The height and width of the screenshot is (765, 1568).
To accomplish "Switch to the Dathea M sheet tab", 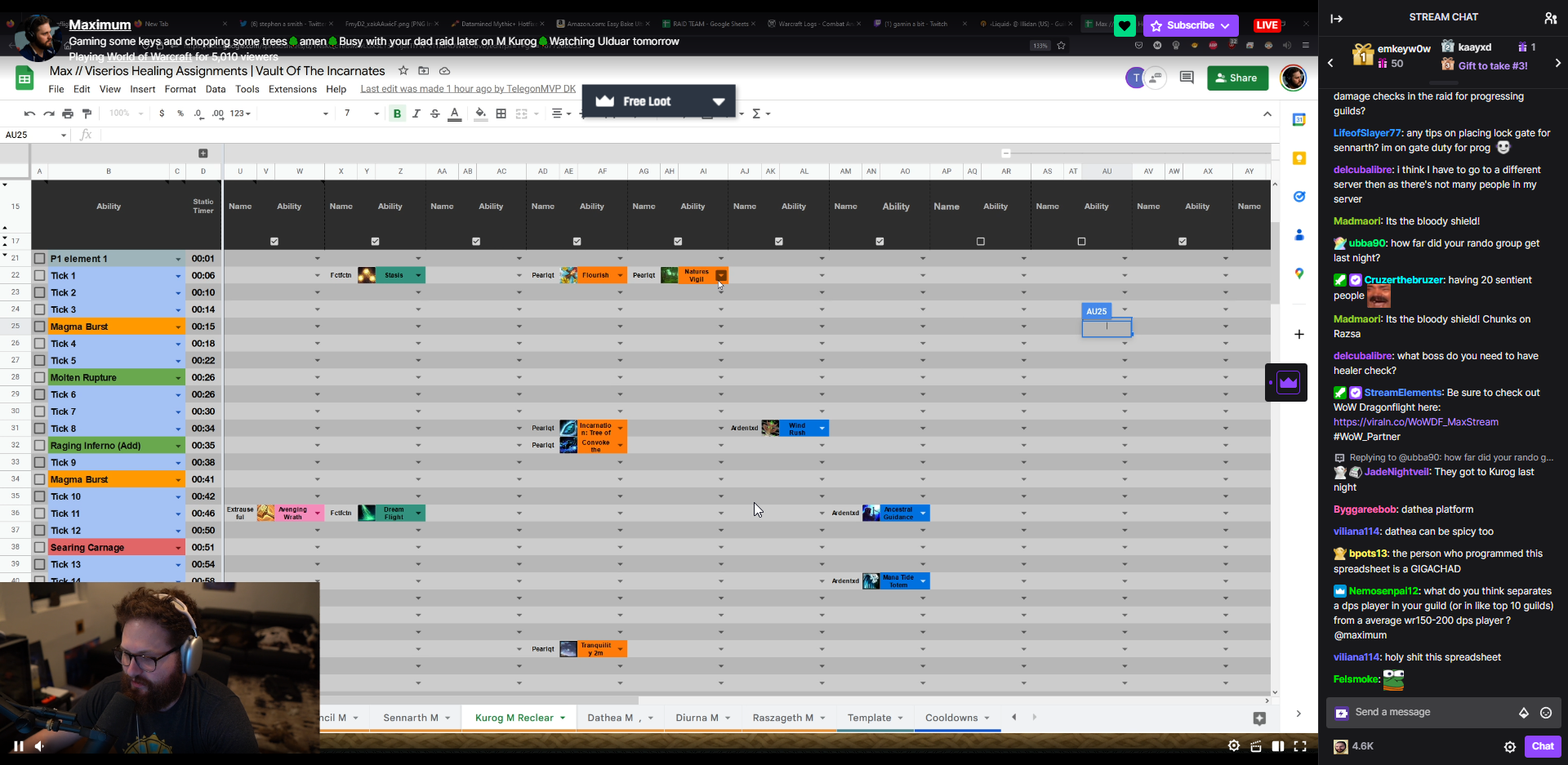I will point(611,718).
